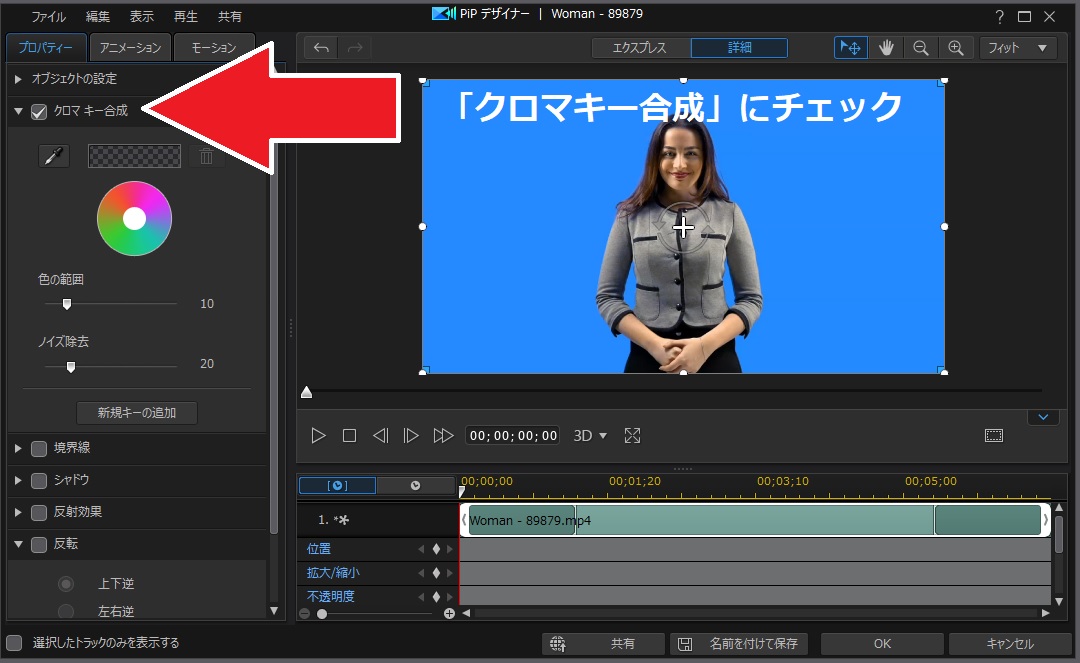This screenshot has height=663, width=1080.
Task: Expand the 反射効果 section
Action: pos(18,512)
